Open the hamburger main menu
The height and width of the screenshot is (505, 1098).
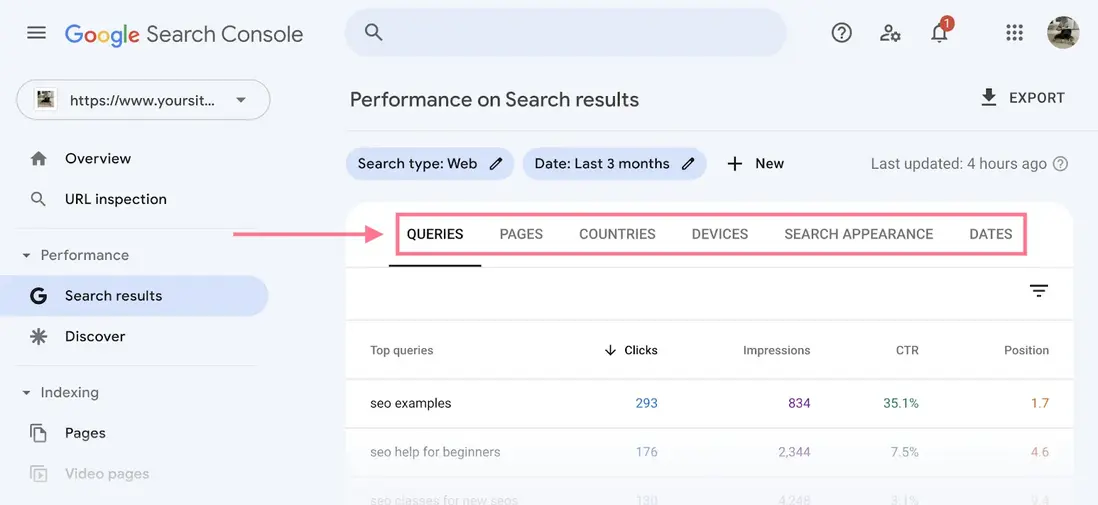point(36,33)
